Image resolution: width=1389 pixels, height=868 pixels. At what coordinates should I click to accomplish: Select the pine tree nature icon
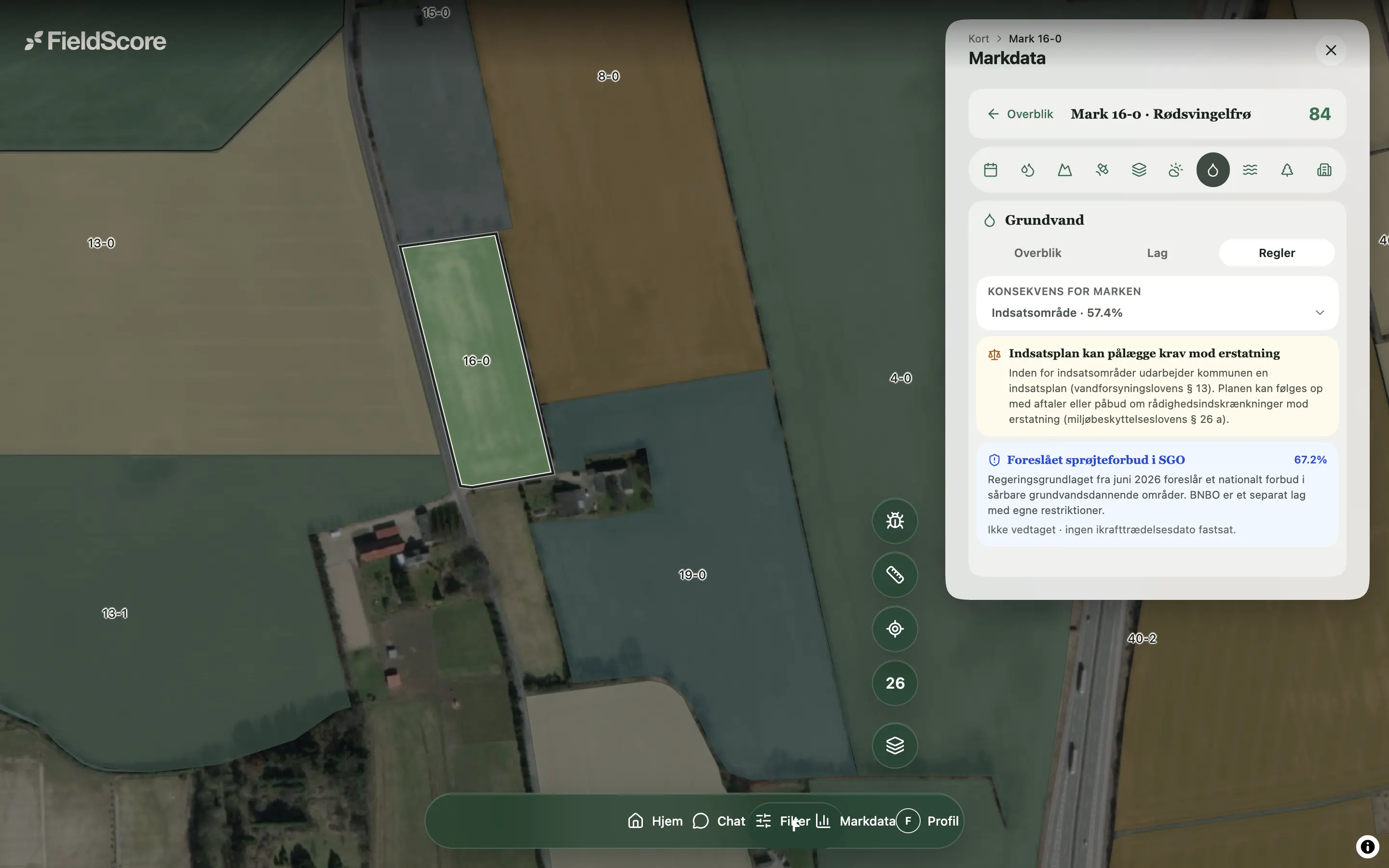click(1287, 170)
